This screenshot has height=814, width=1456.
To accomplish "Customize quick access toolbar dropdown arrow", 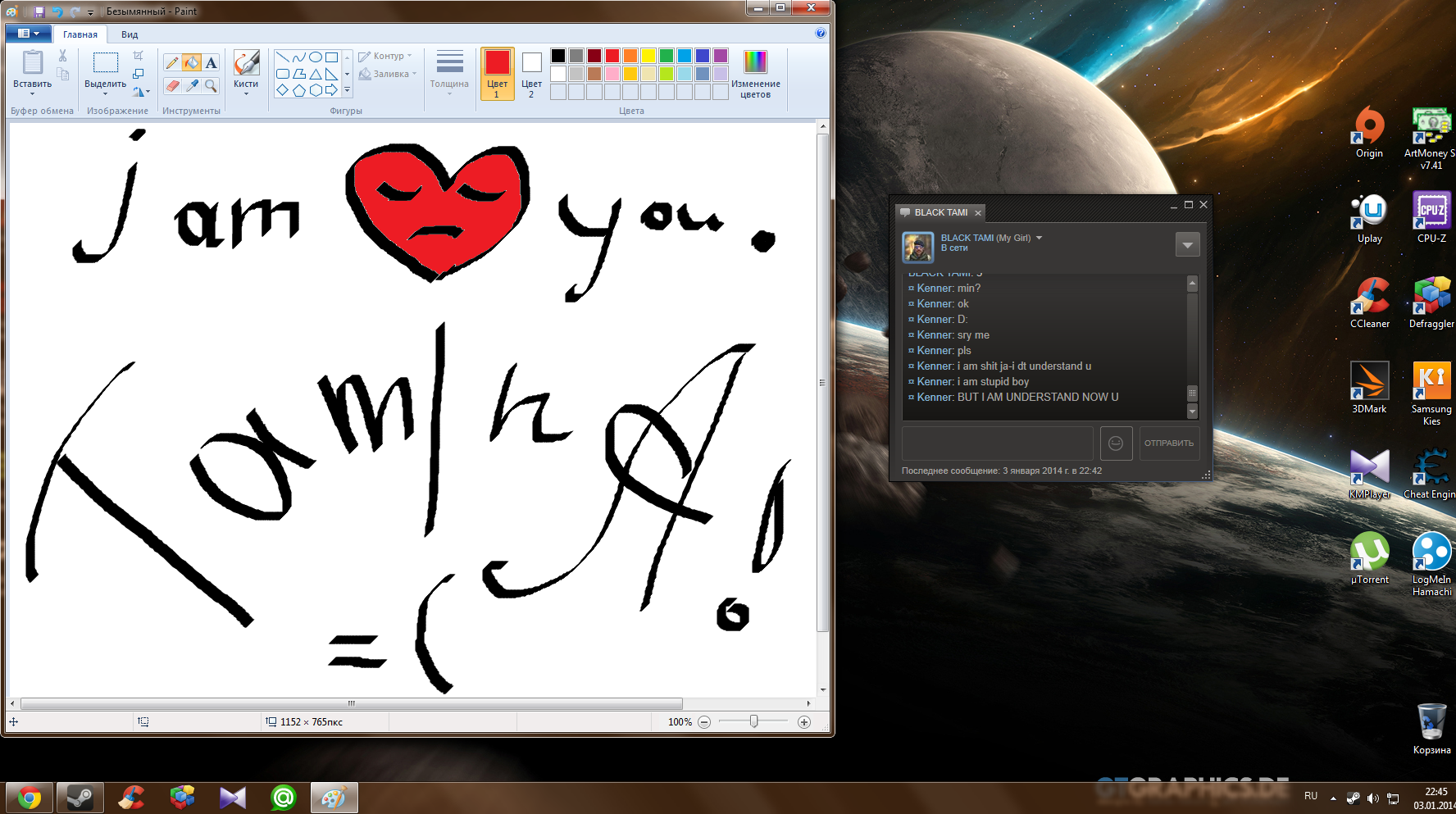I will (91, 12).
